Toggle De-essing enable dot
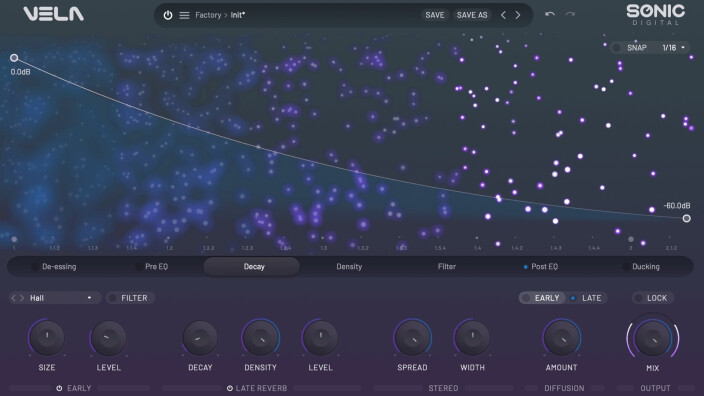This screenshot has height=396, width=704. point(35,267)
